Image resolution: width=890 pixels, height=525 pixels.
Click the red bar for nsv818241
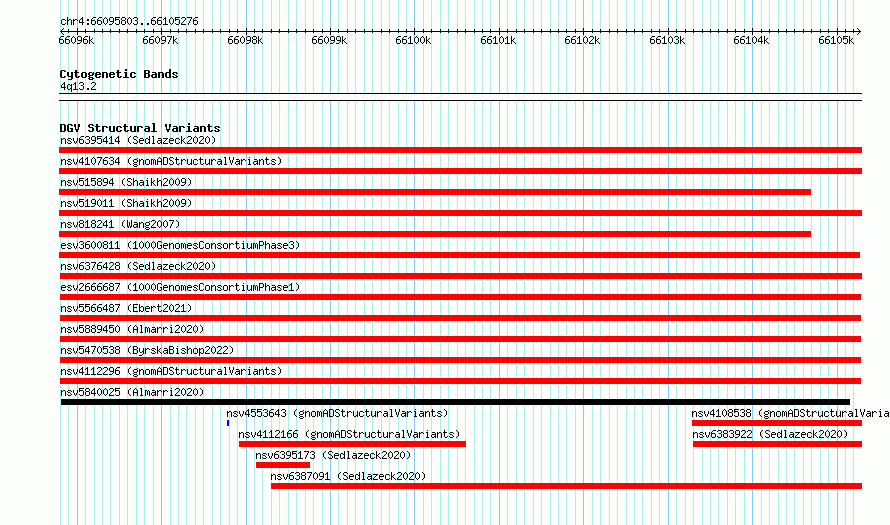point(435,234)
